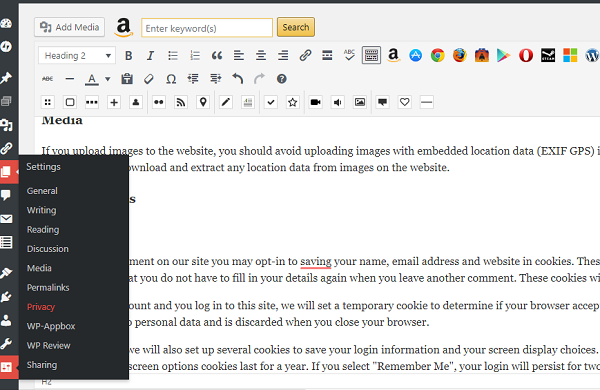Image resolution: width=600 pixels, height=390 pixels.
Task: Click the Google Play store icon
Action: tap(504, 56)
